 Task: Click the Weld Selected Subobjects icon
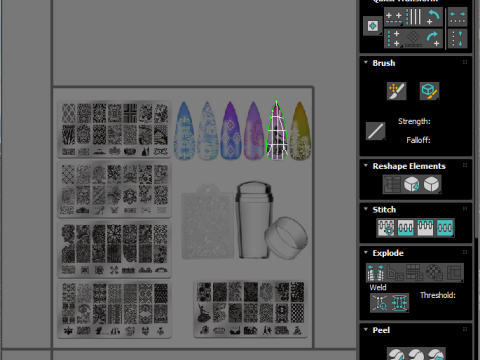399,303
